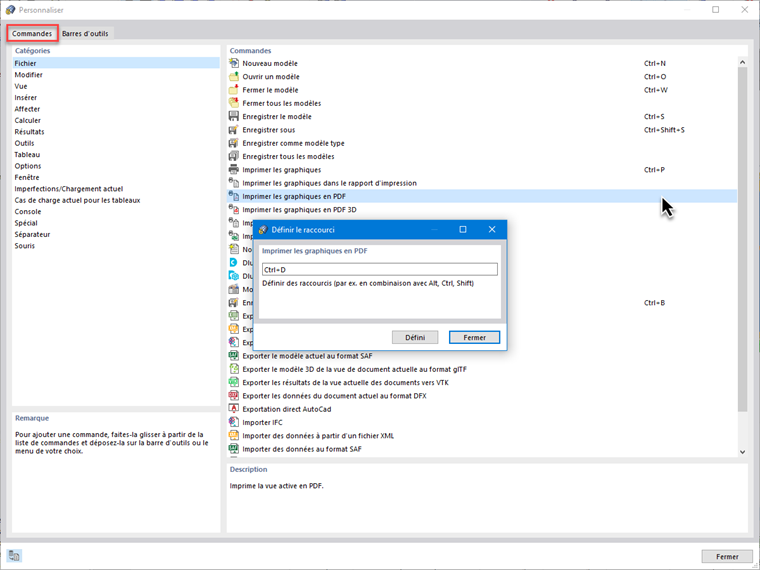Click the Enregistrer le modèle floppy icon
This screenshot has height=570, width=760.
234,116
